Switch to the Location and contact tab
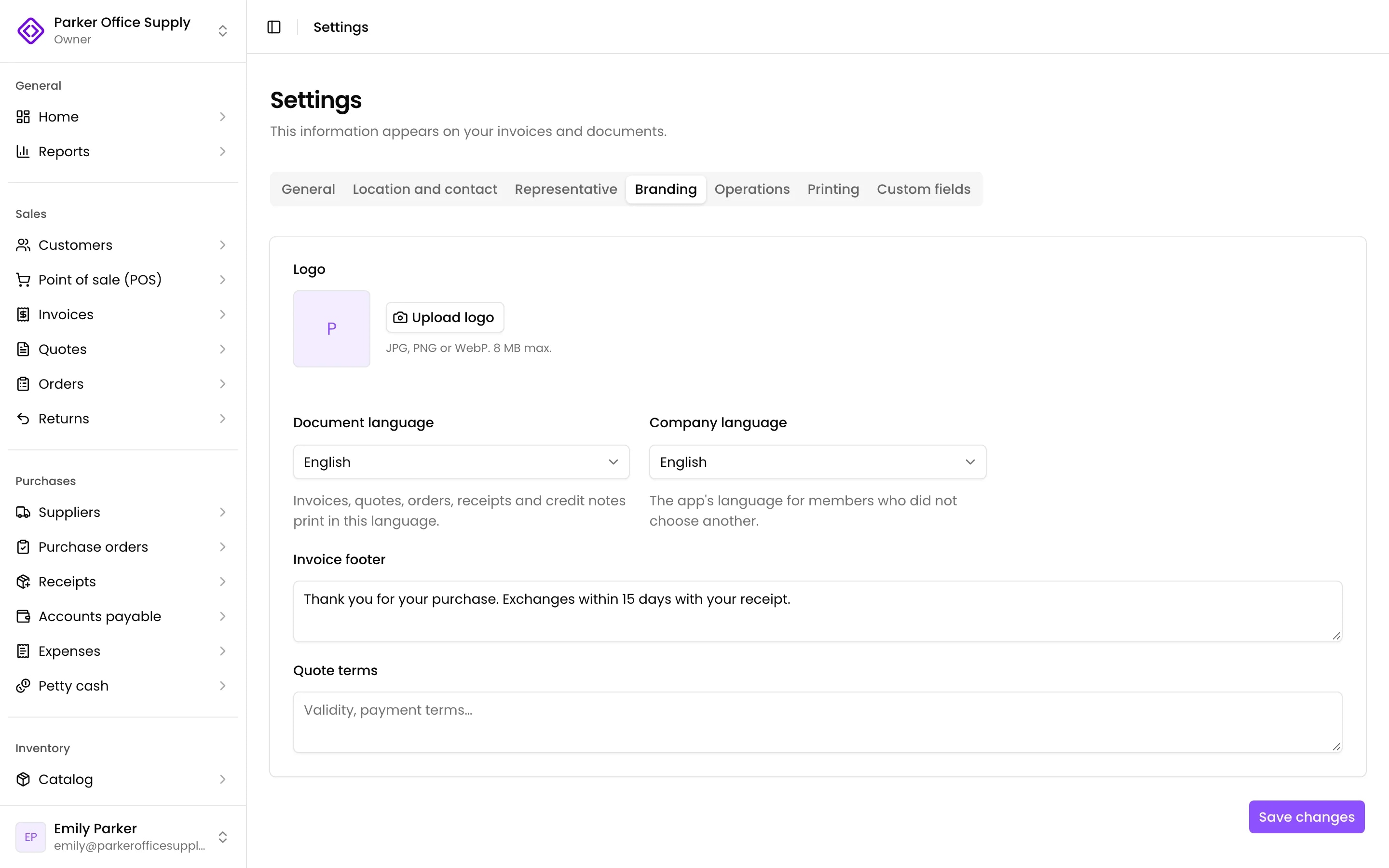Image resolution: width=1389 pixels, height=868 pixels. coord(425,189)
